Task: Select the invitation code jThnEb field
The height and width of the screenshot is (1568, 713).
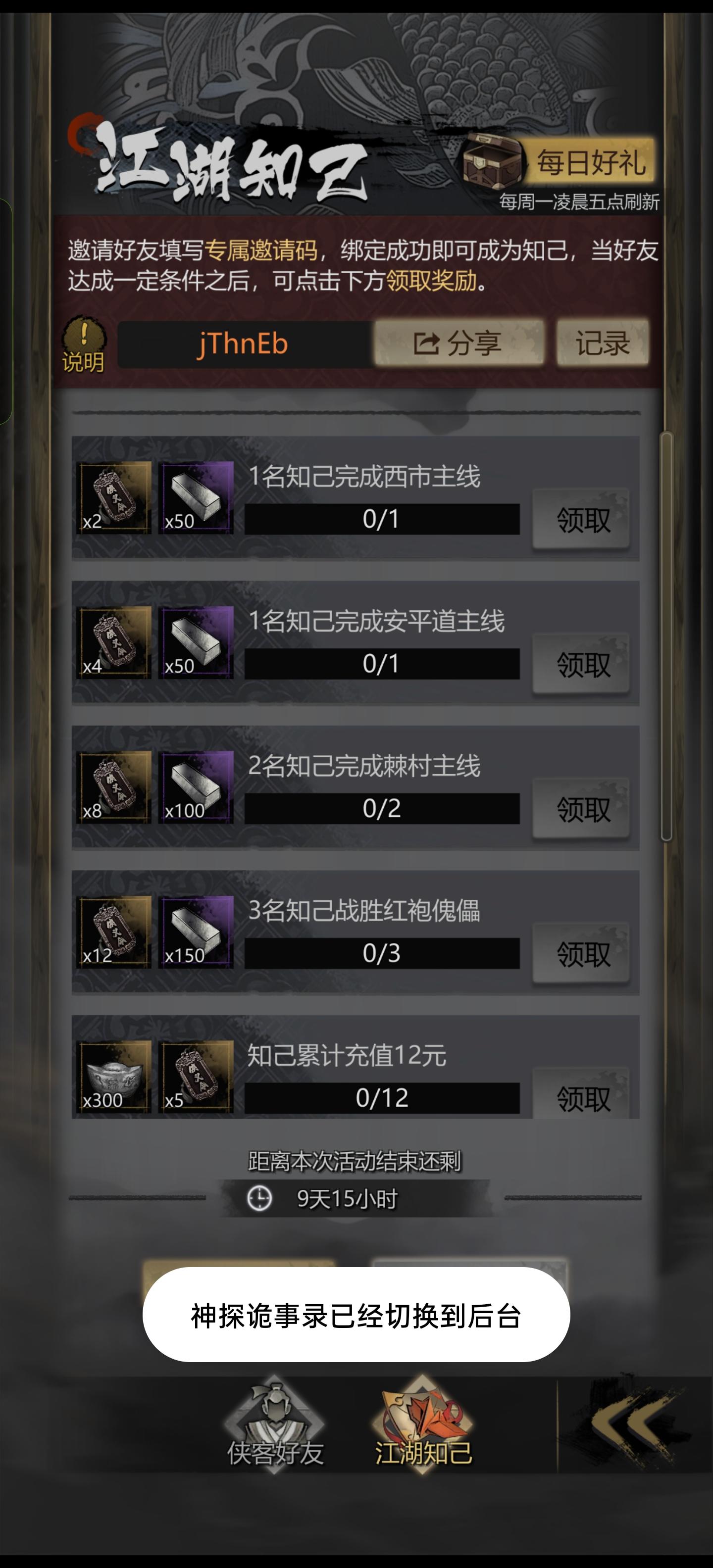Action: coord(245,344)
